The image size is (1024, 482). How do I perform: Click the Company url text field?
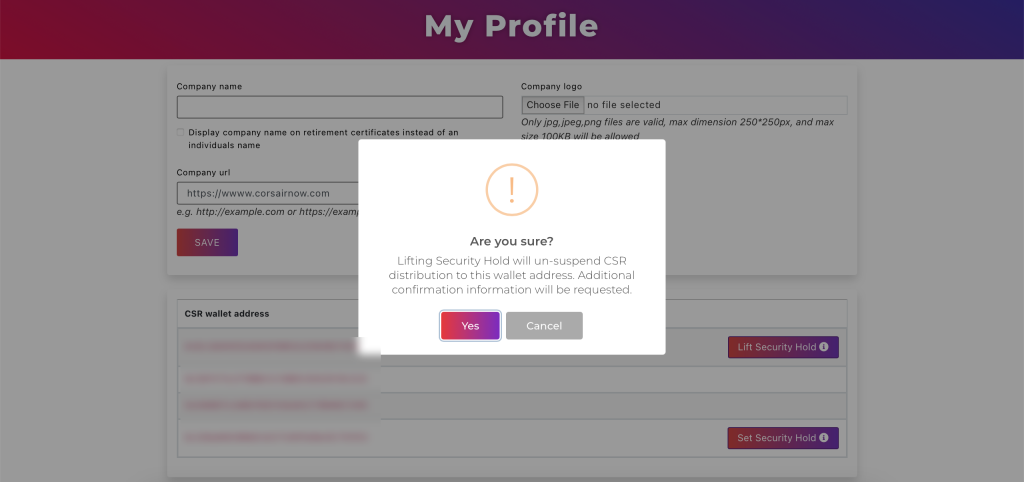click(x=268, y=193)
